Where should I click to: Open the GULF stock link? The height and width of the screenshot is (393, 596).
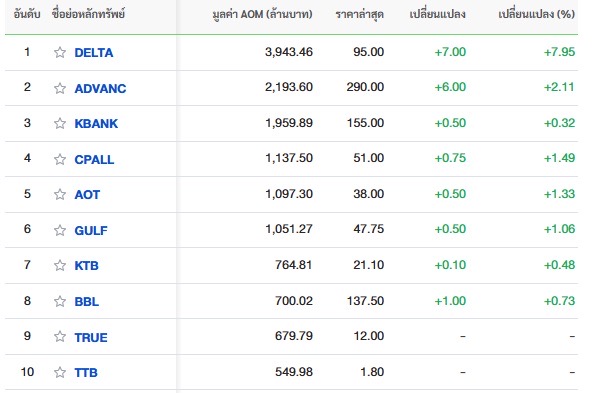pyautogui.click(x=91, y=230)
